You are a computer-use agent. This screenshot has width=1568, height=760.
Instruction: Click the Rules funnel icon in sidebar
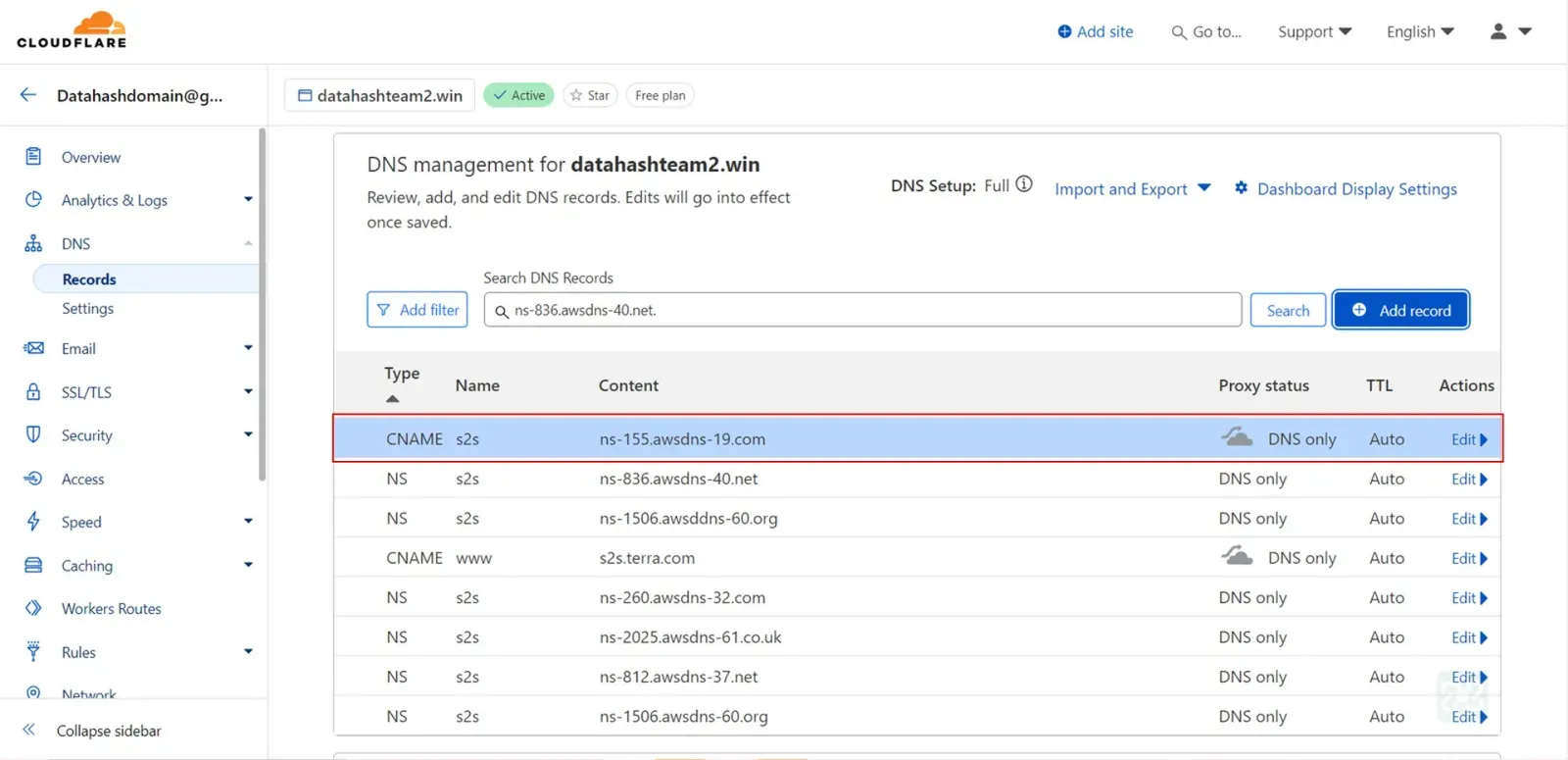33,651
